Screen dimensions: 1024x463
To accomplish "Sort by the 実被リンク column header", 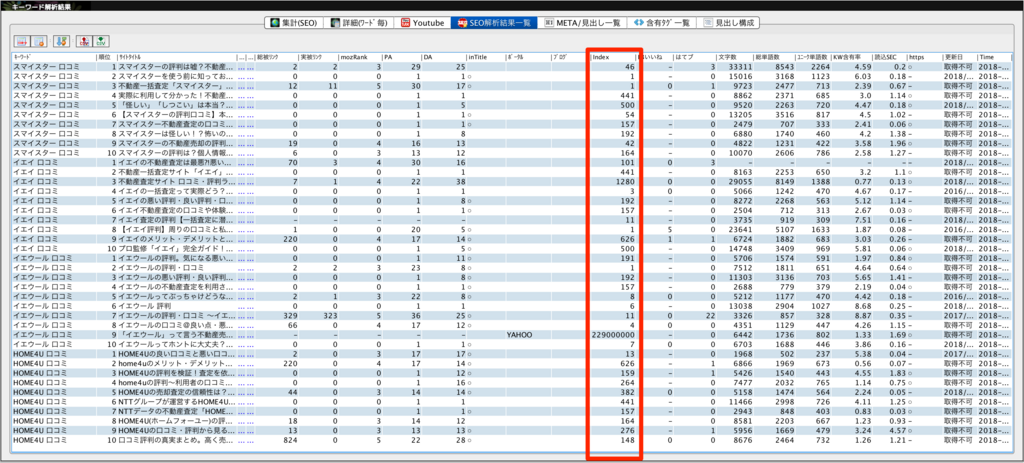I will click(318, 57).
